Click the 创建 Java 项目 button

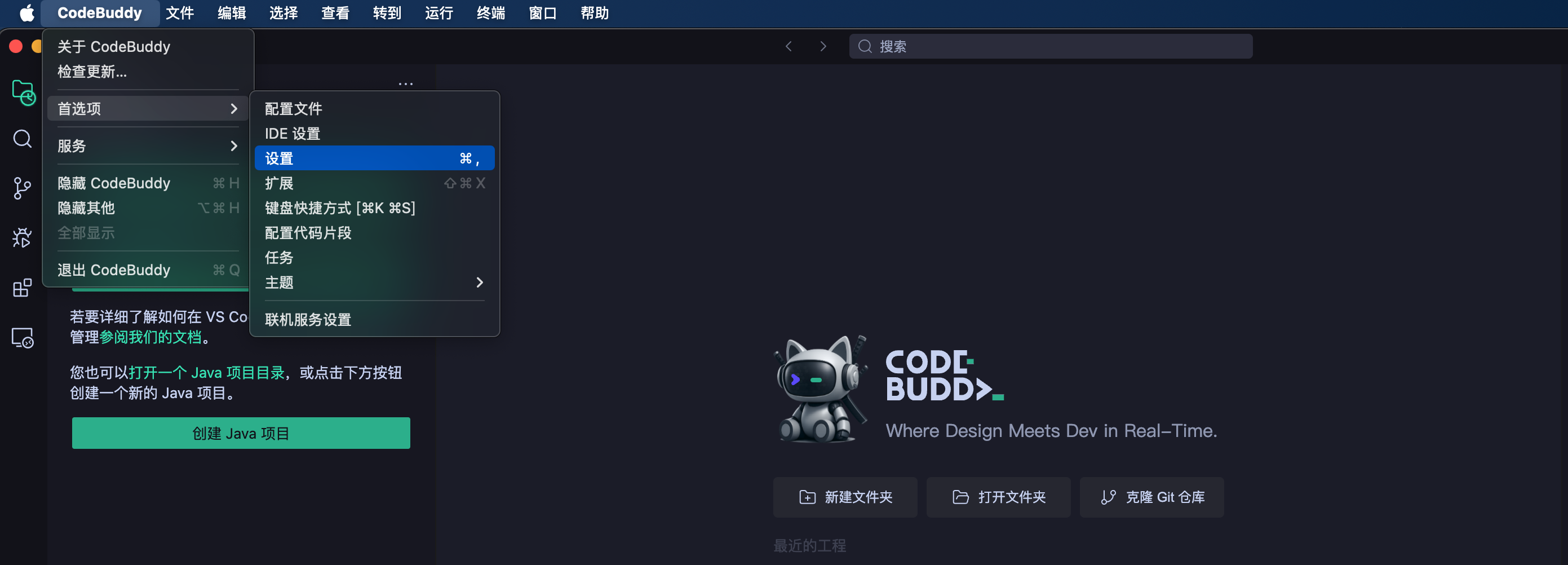coord(241,433)
